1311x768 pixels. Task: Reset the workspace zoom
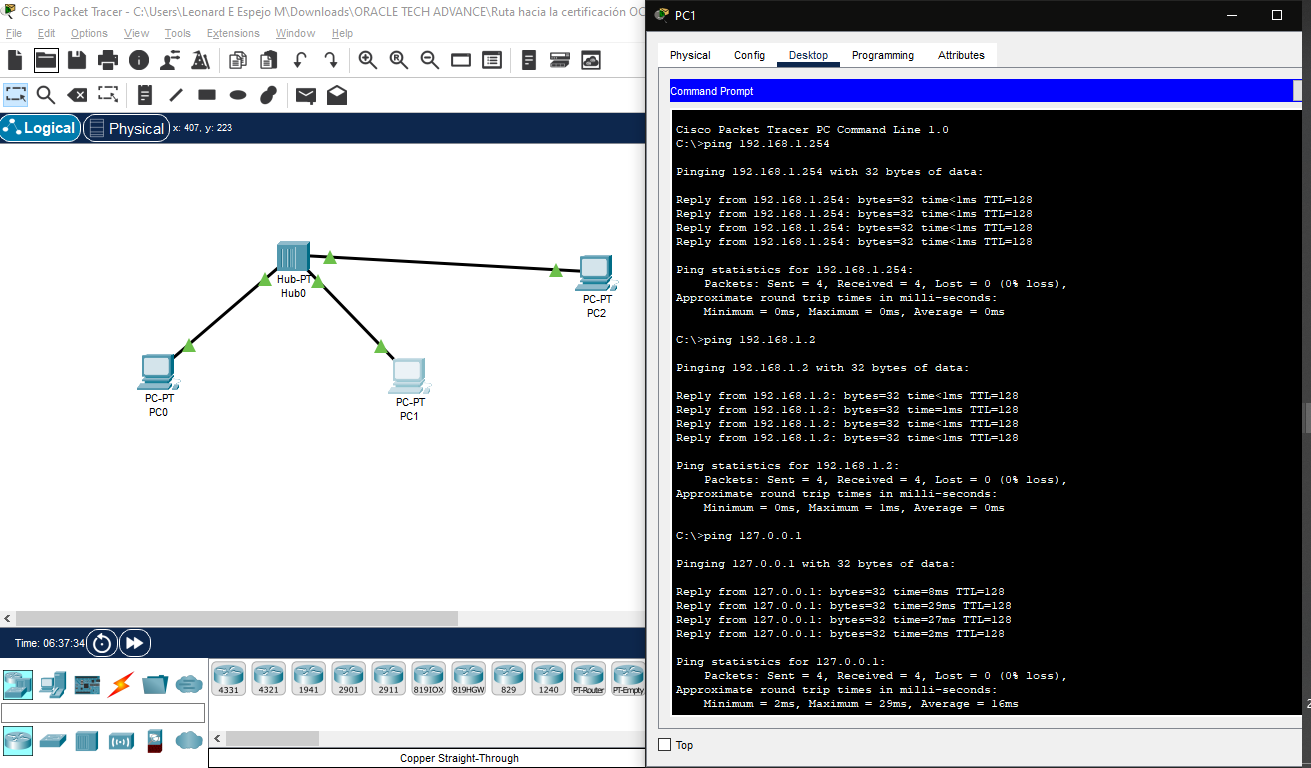pos(399,60)
